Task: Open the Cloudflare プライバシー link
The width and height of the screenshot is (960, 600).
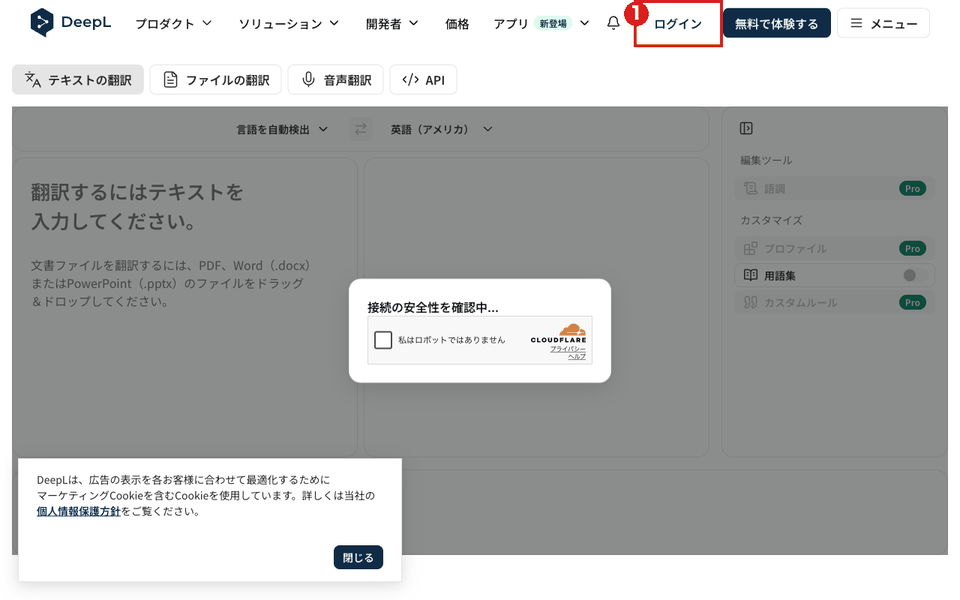Action: pos(568,349)
